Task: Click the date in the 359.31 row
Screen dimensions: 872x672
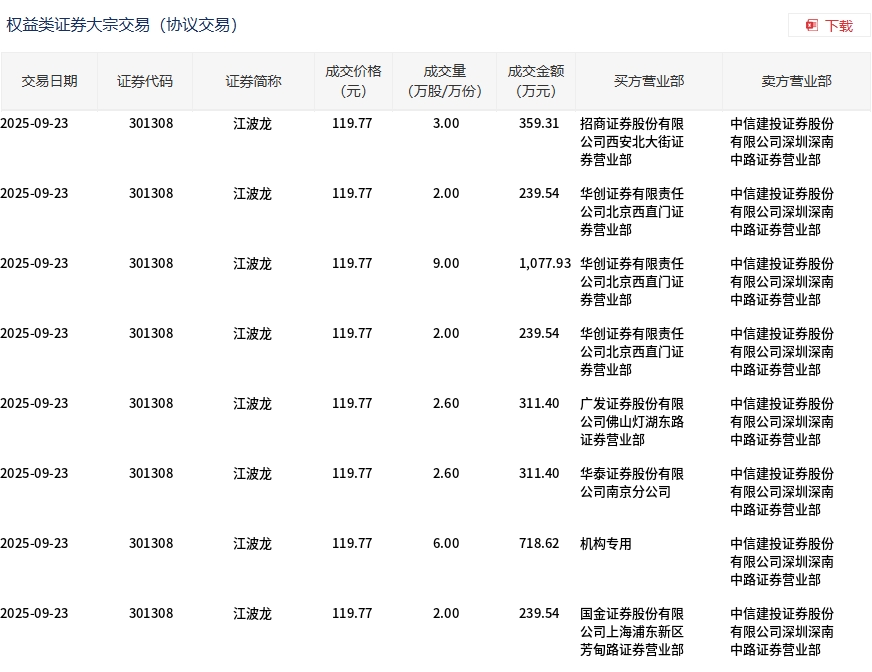Action: [34, 123]
